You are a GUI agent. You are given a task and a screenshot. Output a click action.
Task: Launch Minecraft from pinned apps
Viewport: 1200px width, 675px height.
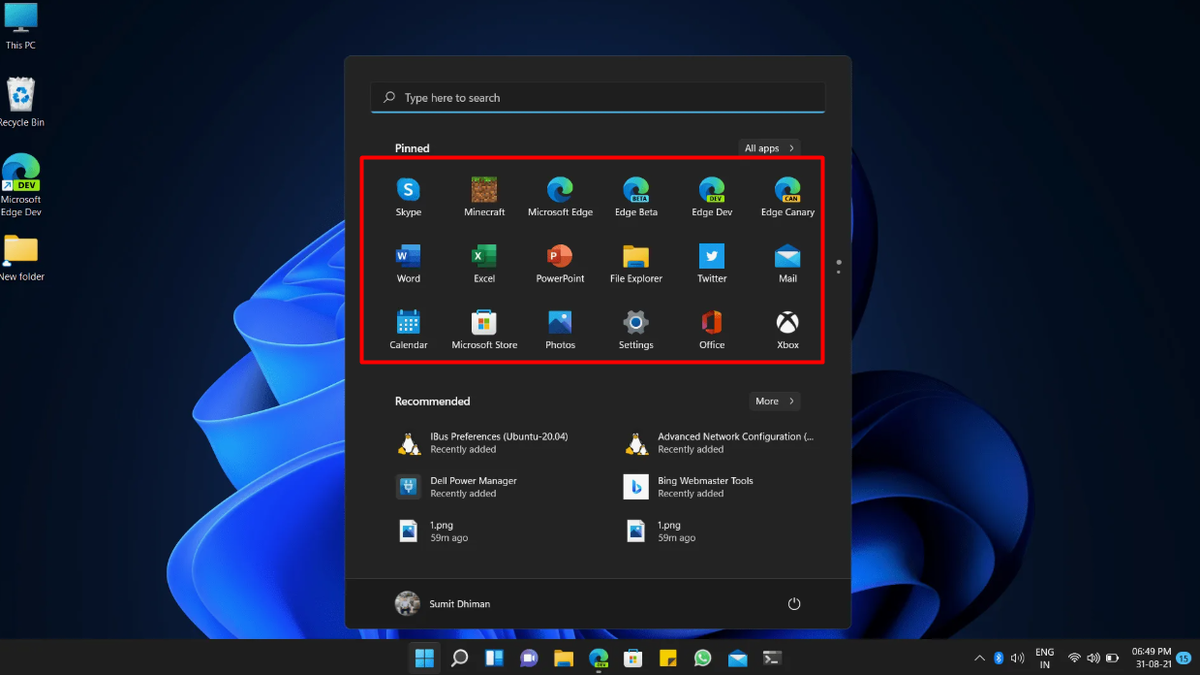[x=484, y=196]
